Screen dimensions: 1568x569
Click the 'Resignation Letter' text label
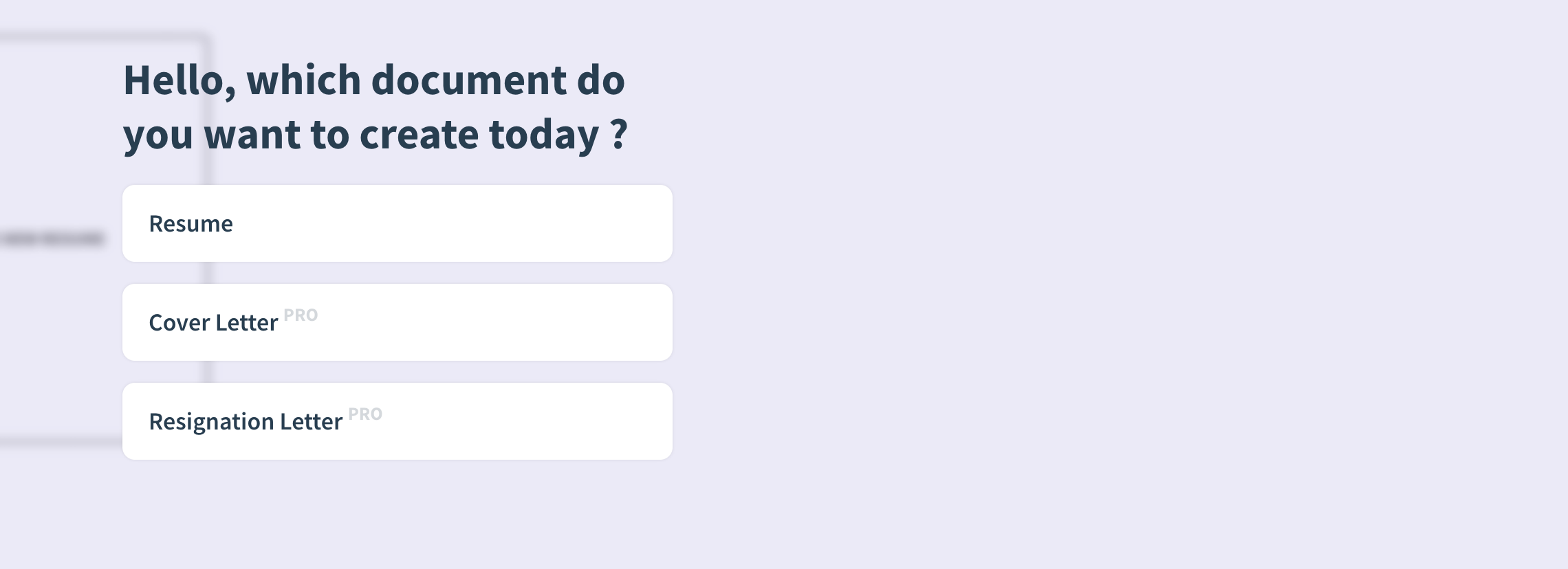pos(246,422)
